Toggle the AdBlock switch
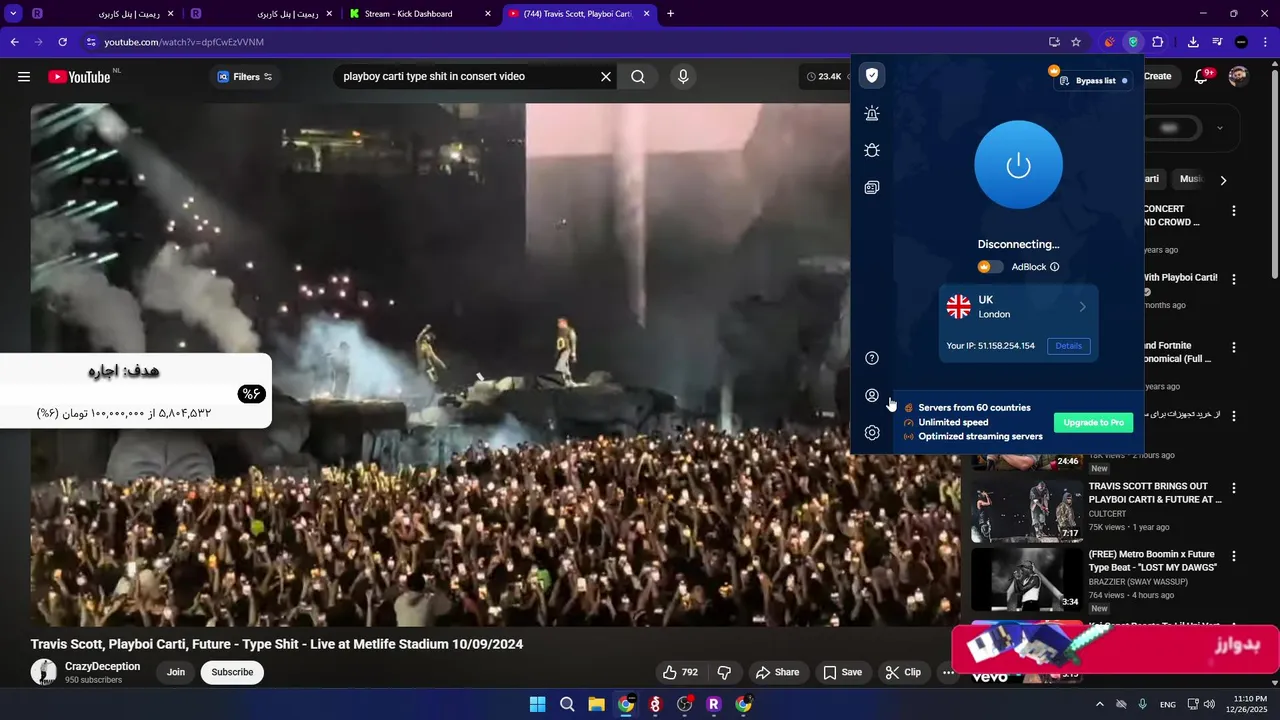This screenshot has height=720, width=1280. [x=990, y=267]
